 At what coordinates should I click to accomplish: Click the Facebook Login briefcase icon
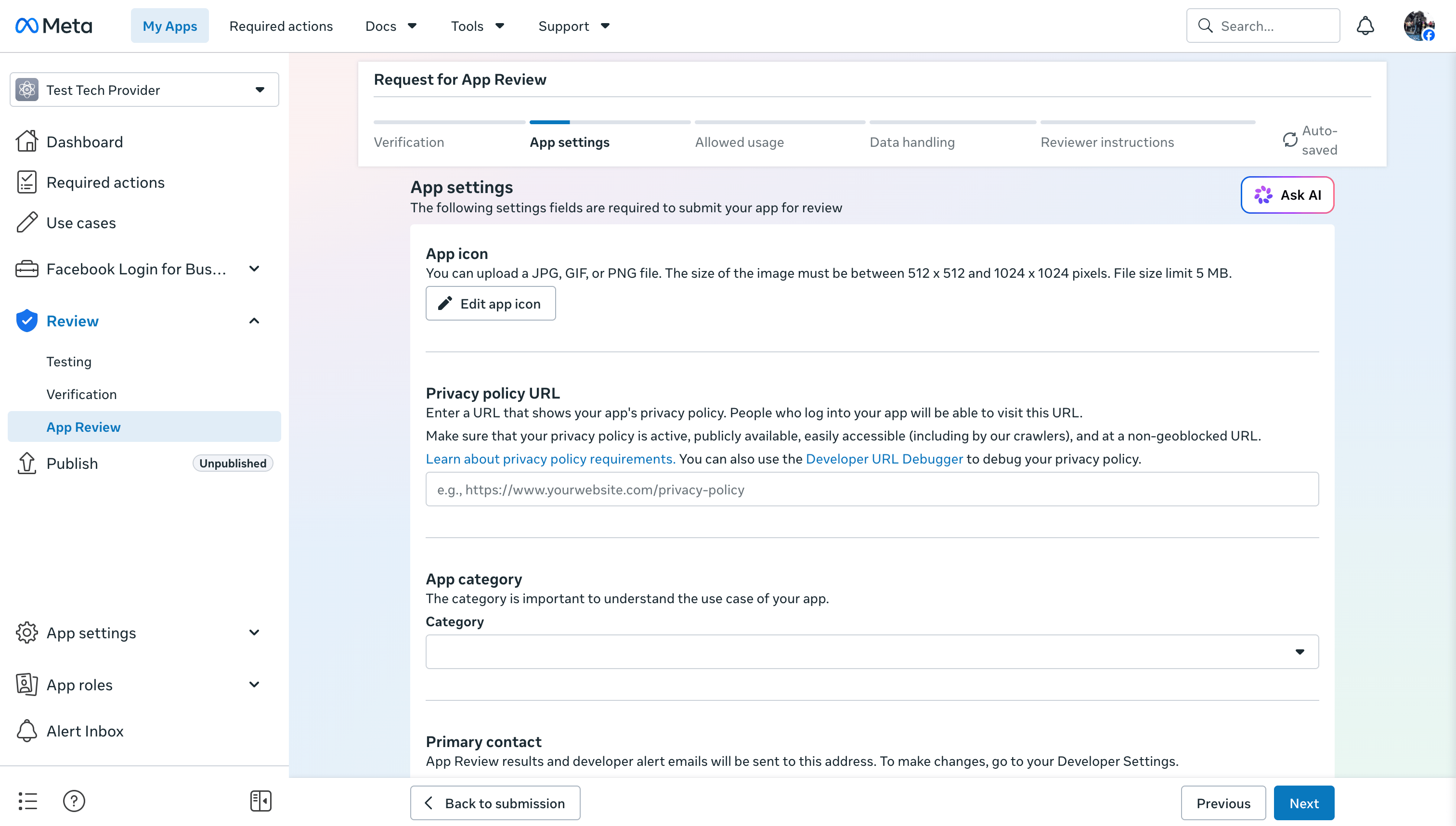26,269
